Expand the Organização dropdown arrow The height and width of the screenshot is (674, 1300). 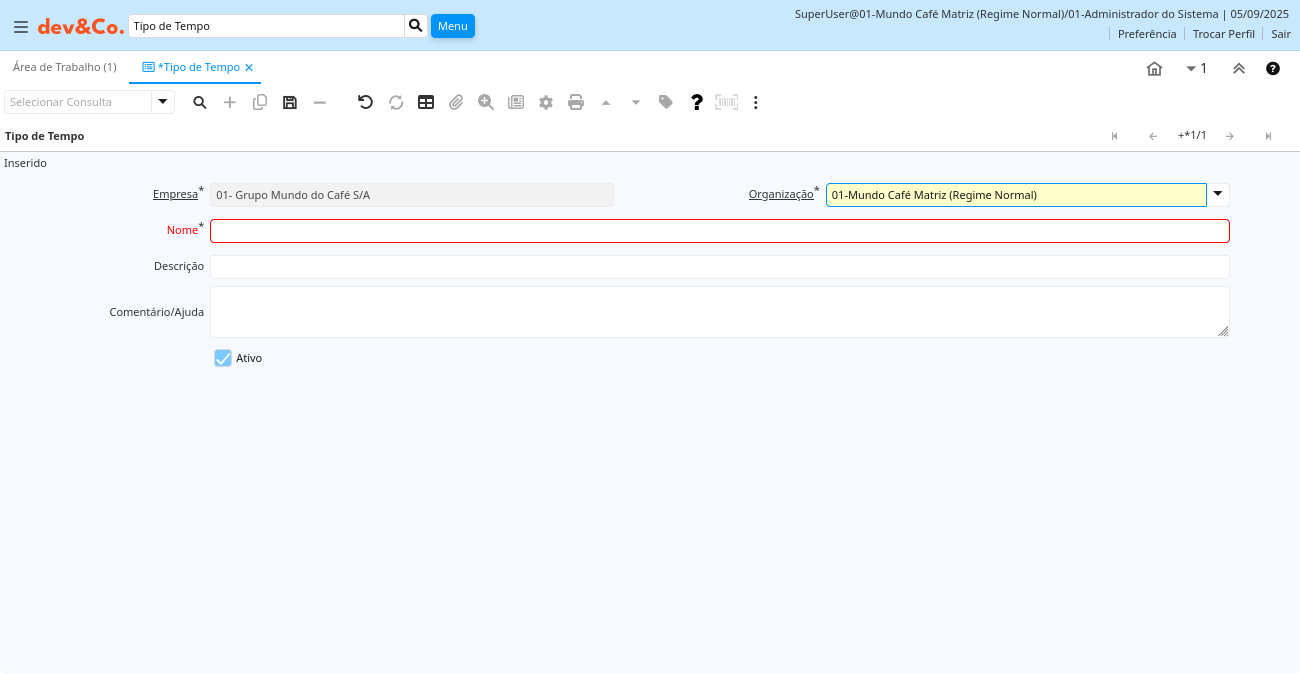[1218, 194]
